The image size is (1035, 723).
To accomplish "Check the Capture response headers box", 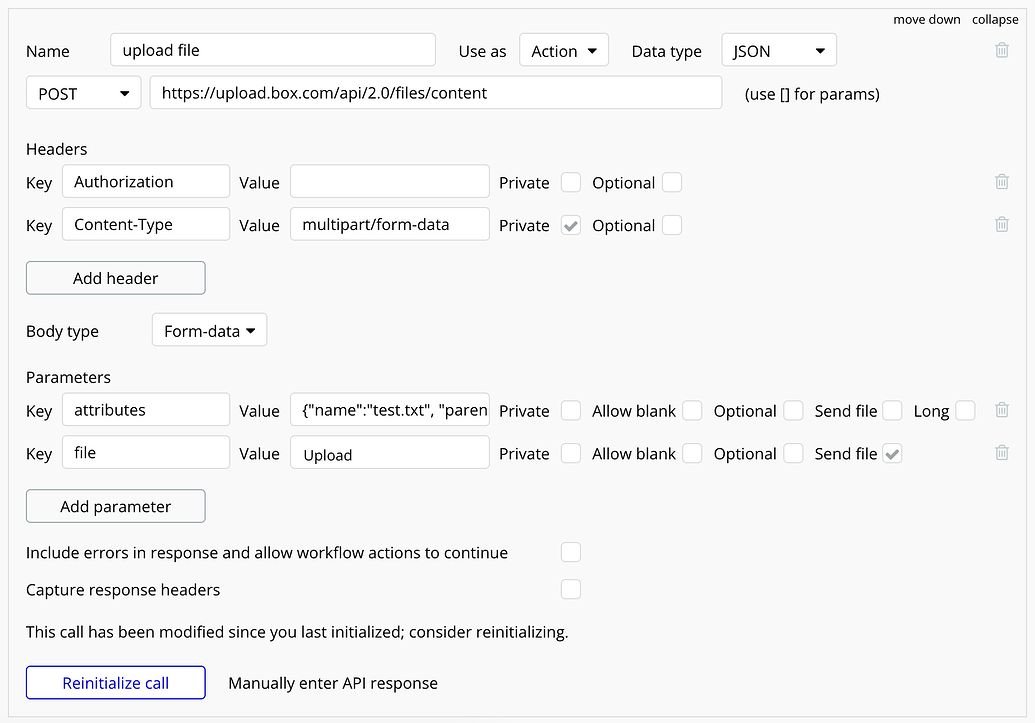I will [571, 589].
